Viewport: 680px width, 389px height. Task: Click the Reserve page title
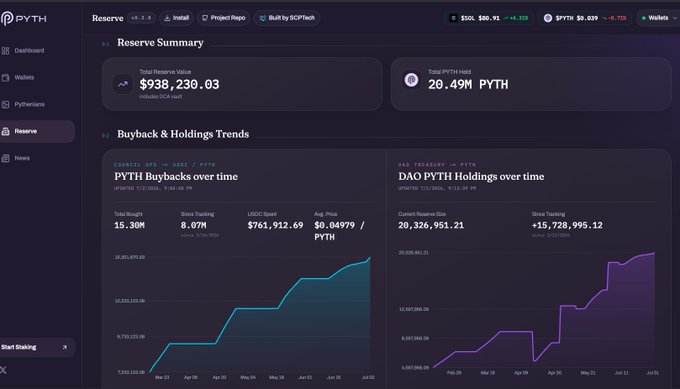point(108,18)
